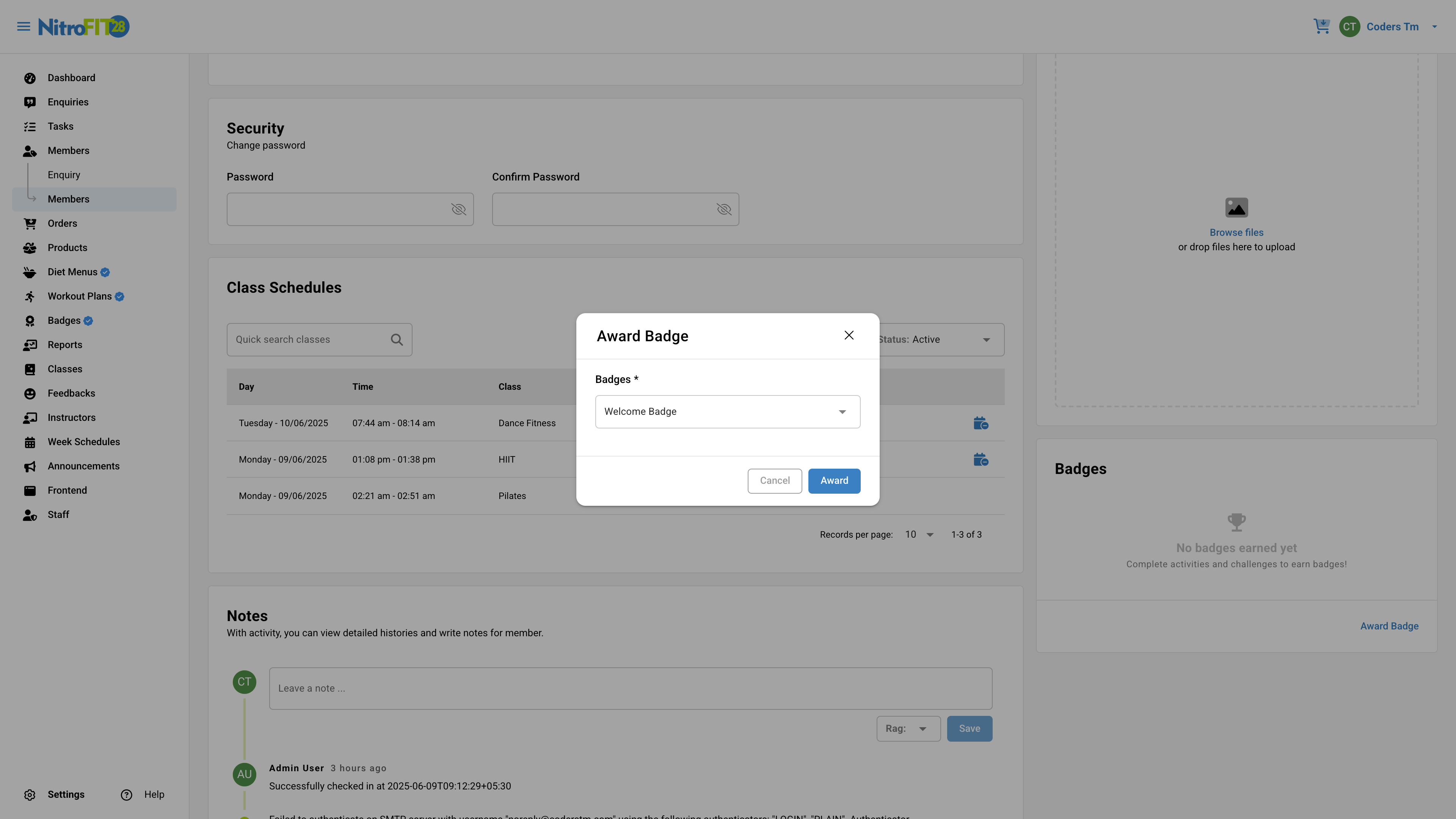This screenshot has width=1456, height=819.
Task: Select Members from the sidebar submenu
Action: pyautogui.click(x=68, y=199)
